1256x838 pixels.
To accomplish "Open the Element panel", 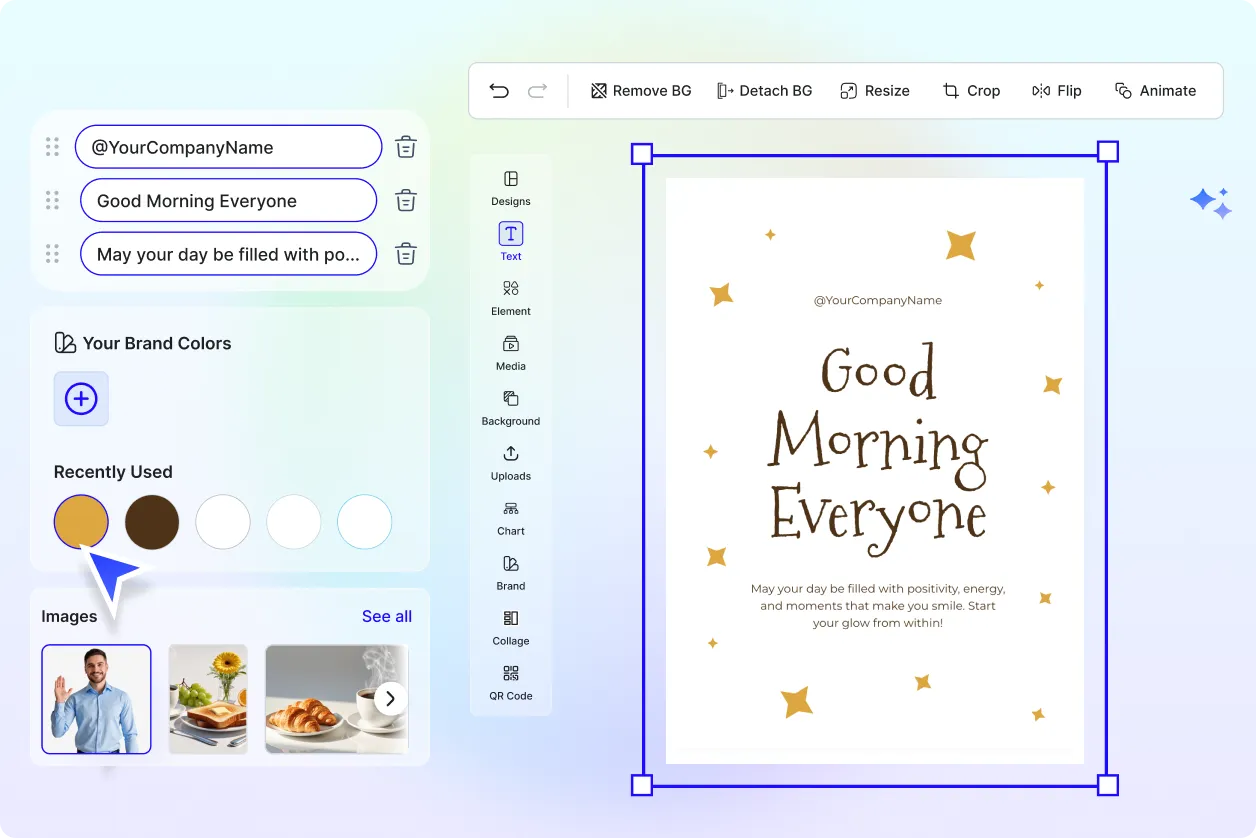I will 510,296.
